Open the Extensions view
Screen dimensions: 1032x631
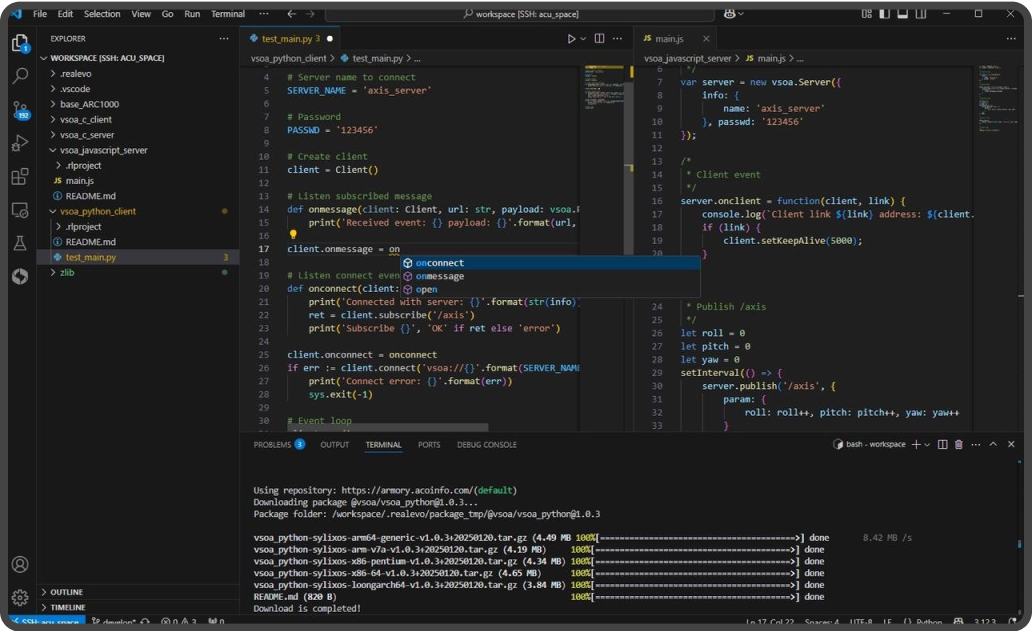pos(20,176)
